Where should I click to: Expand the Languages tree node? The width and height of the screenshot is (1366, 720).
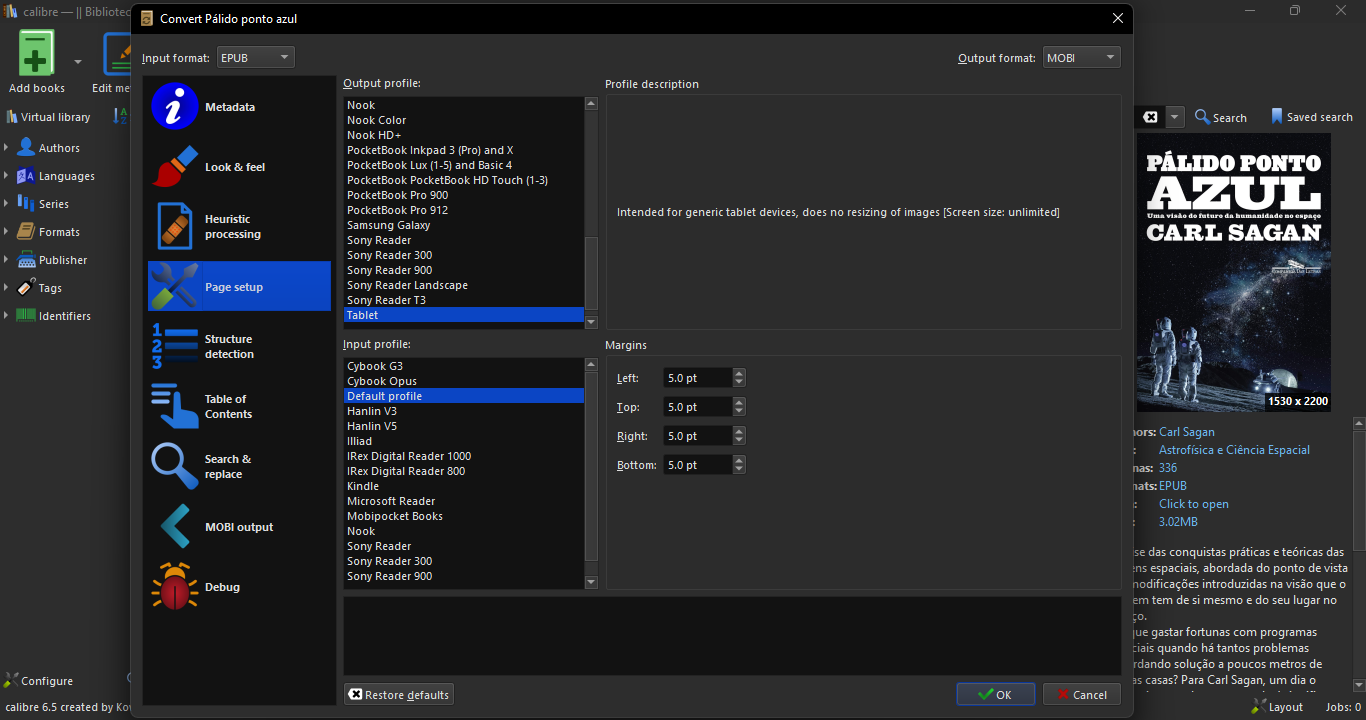coord(7,176)
